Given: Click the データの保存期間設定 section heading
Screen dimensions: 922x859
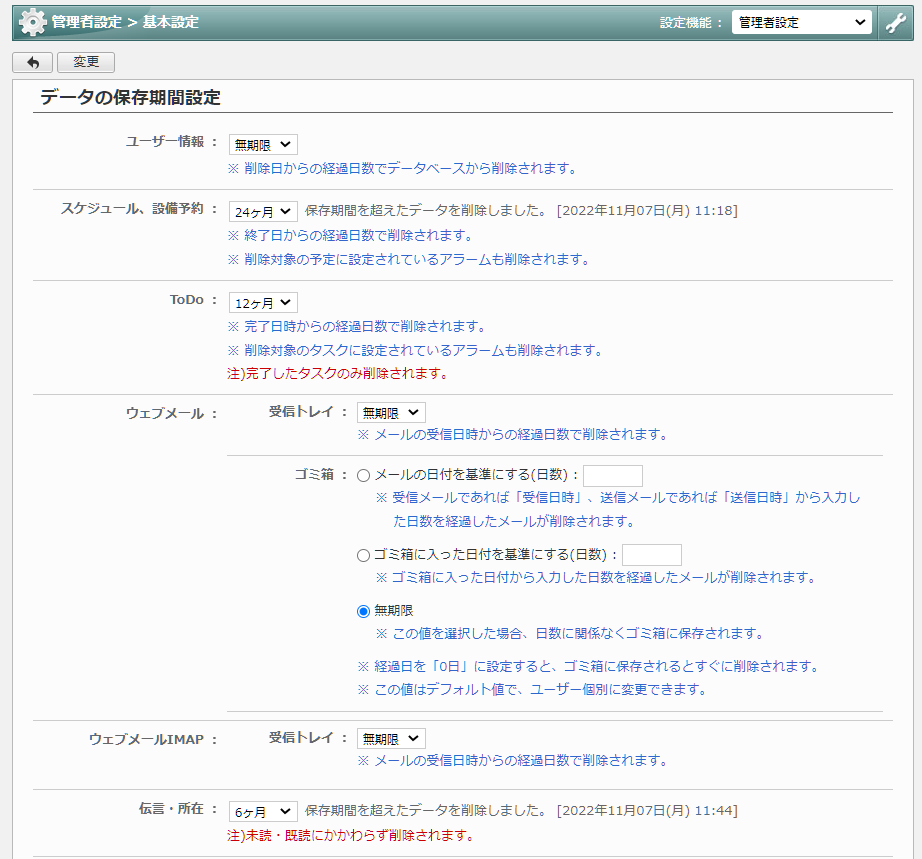Looking at the screenshot, I should 130,98.
